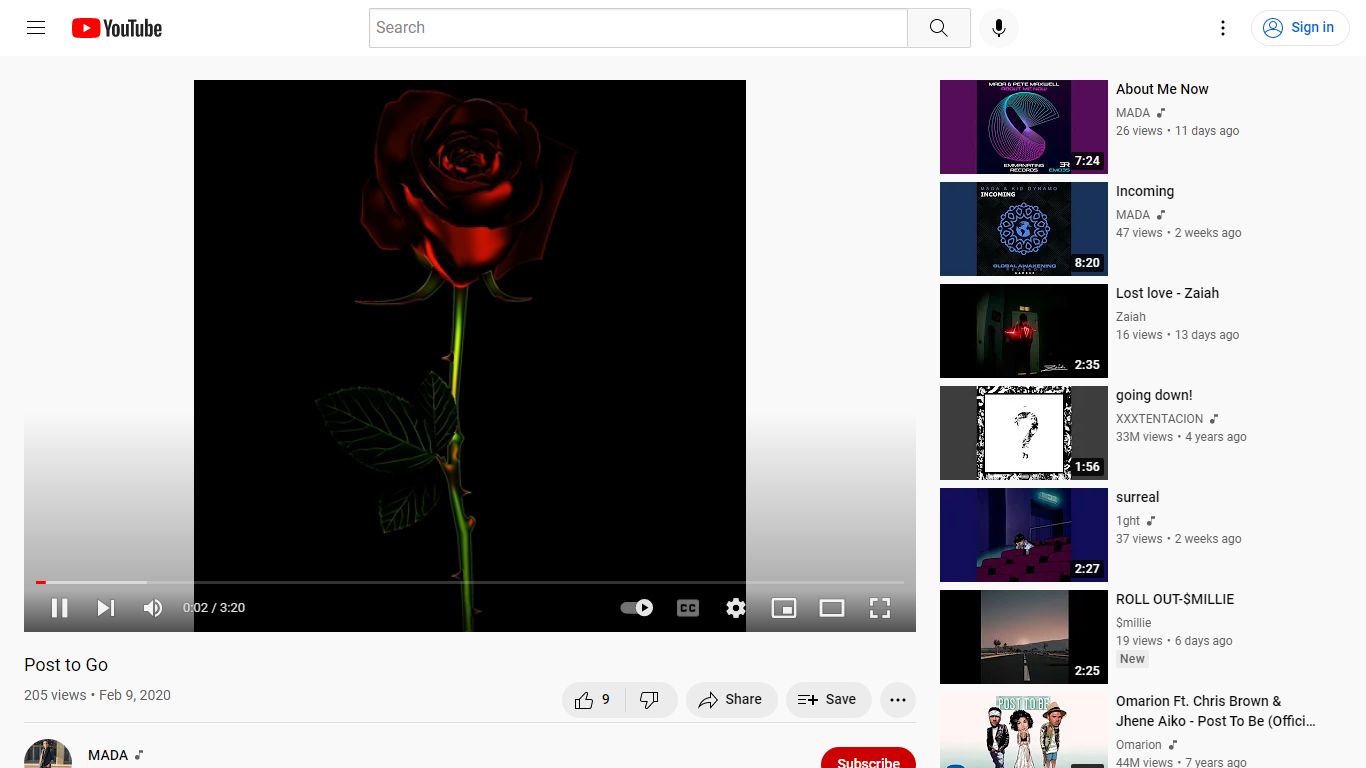This screenshot has height=768, width=1366.
Task: Skip to the next video
Action: coord(106,608)
